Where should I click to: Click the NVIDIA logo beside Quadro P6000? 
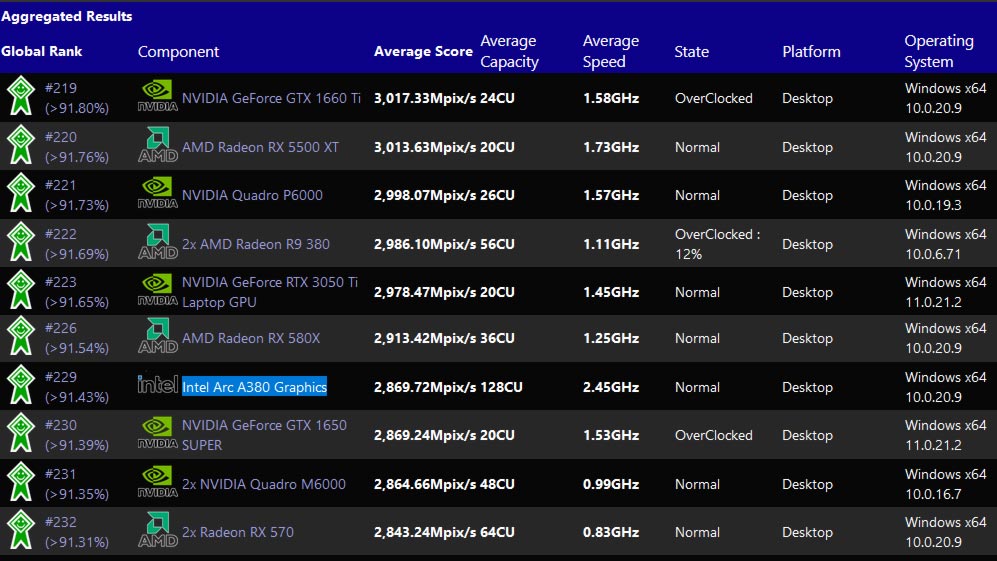pos(158,193)
